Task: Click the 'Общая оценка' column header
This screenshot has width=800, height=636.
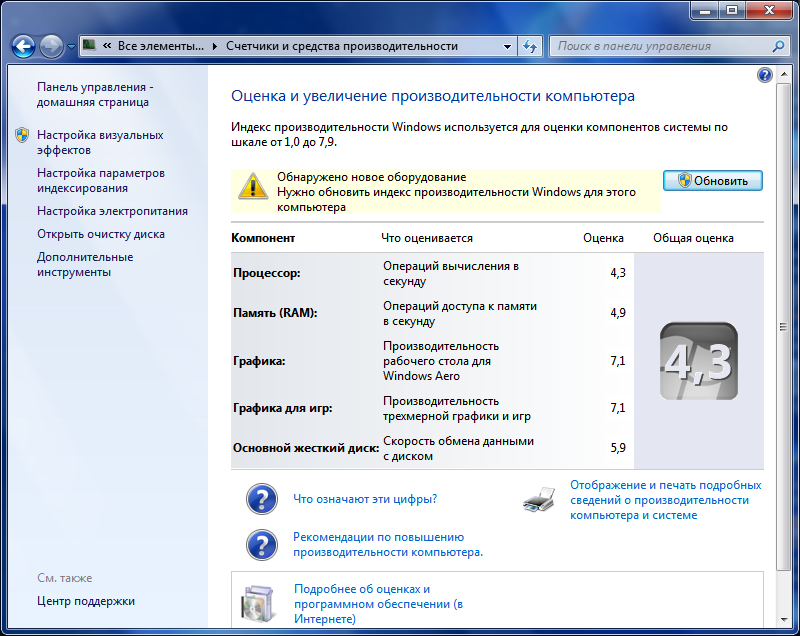Action: click(x=693, y=238)
